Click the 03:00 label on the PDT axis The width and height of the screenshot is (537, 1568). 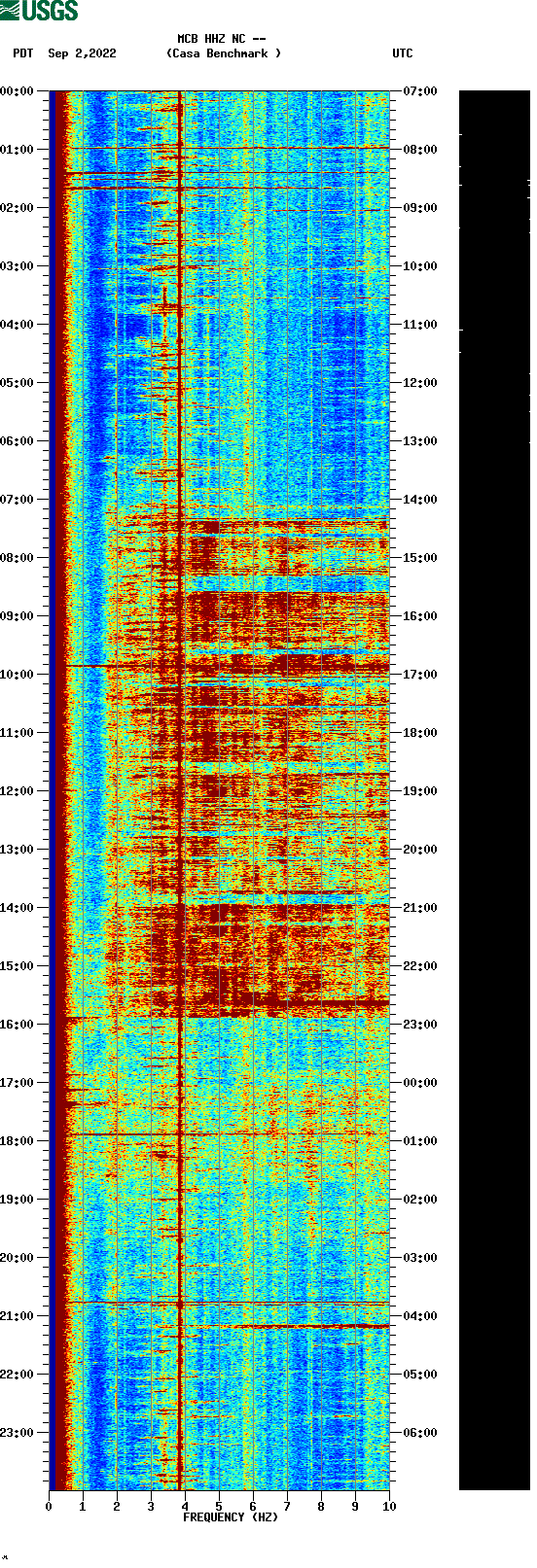(x=18, y=266)
